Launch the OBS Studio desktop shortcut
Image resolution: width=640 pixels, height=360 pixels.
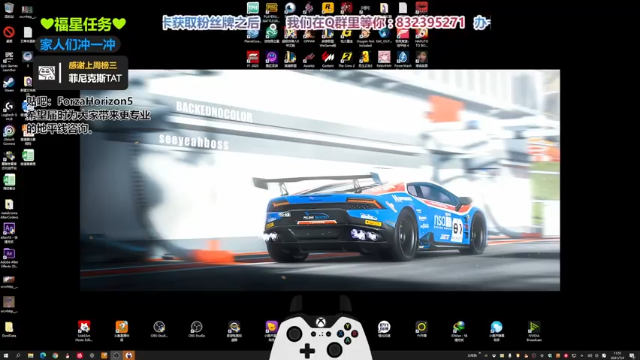point(196,329)
